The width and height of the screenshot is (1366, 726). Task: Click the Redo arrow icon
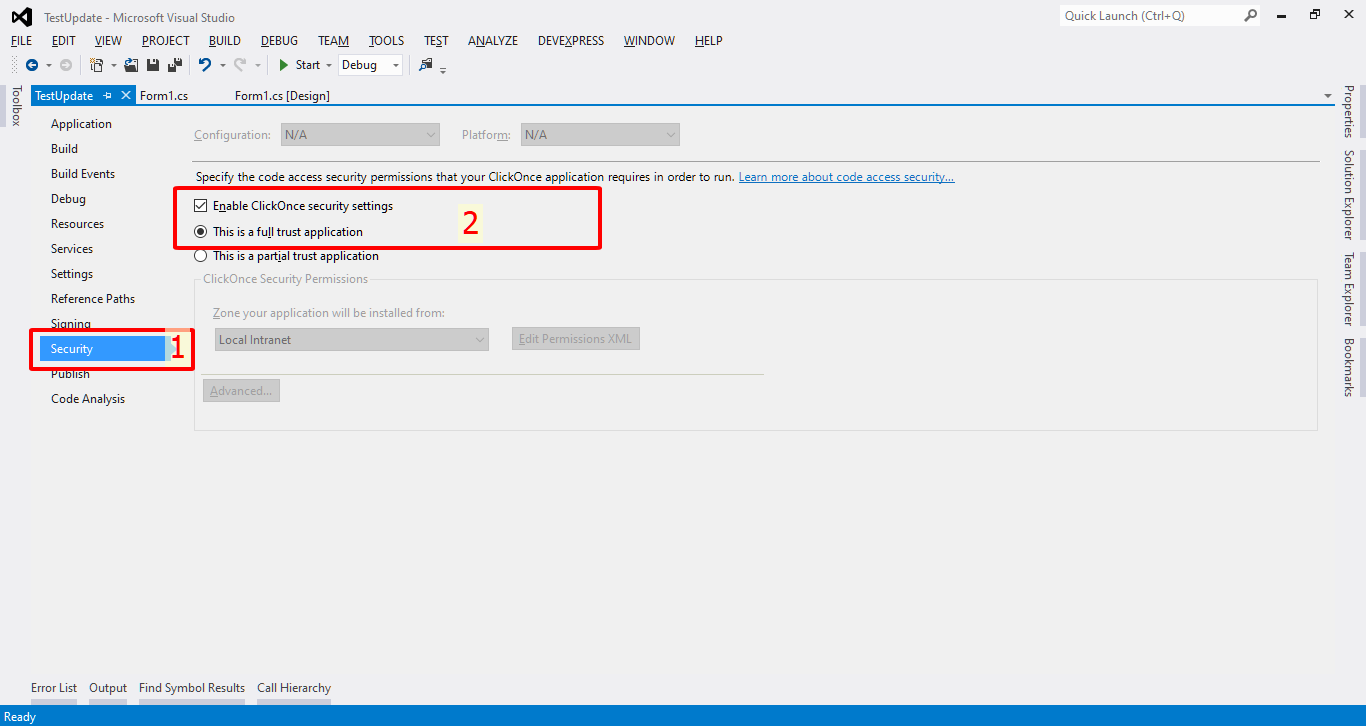(x=240, y=65)
